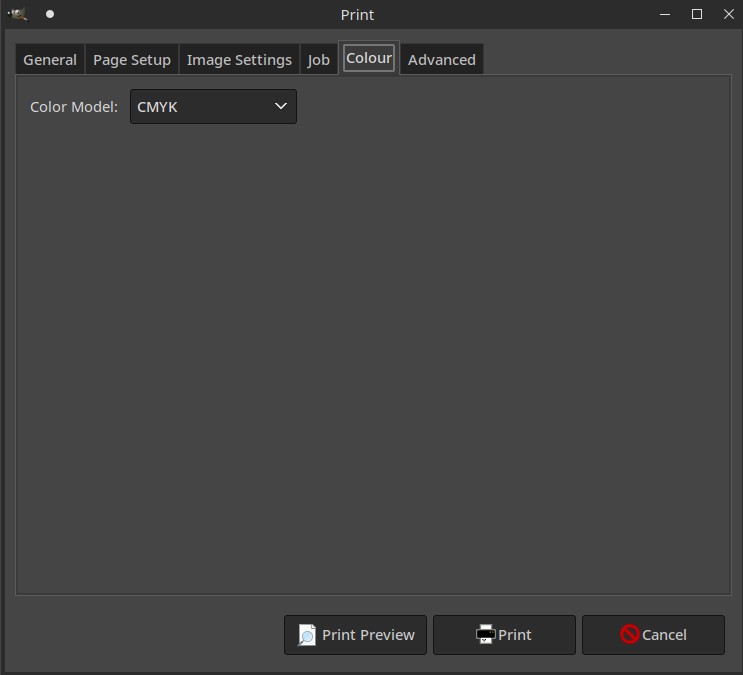Image resolution: width=743 pixels, height=675 pixels.
Task: Minimize the Print window
Action: tap(665, 15)
